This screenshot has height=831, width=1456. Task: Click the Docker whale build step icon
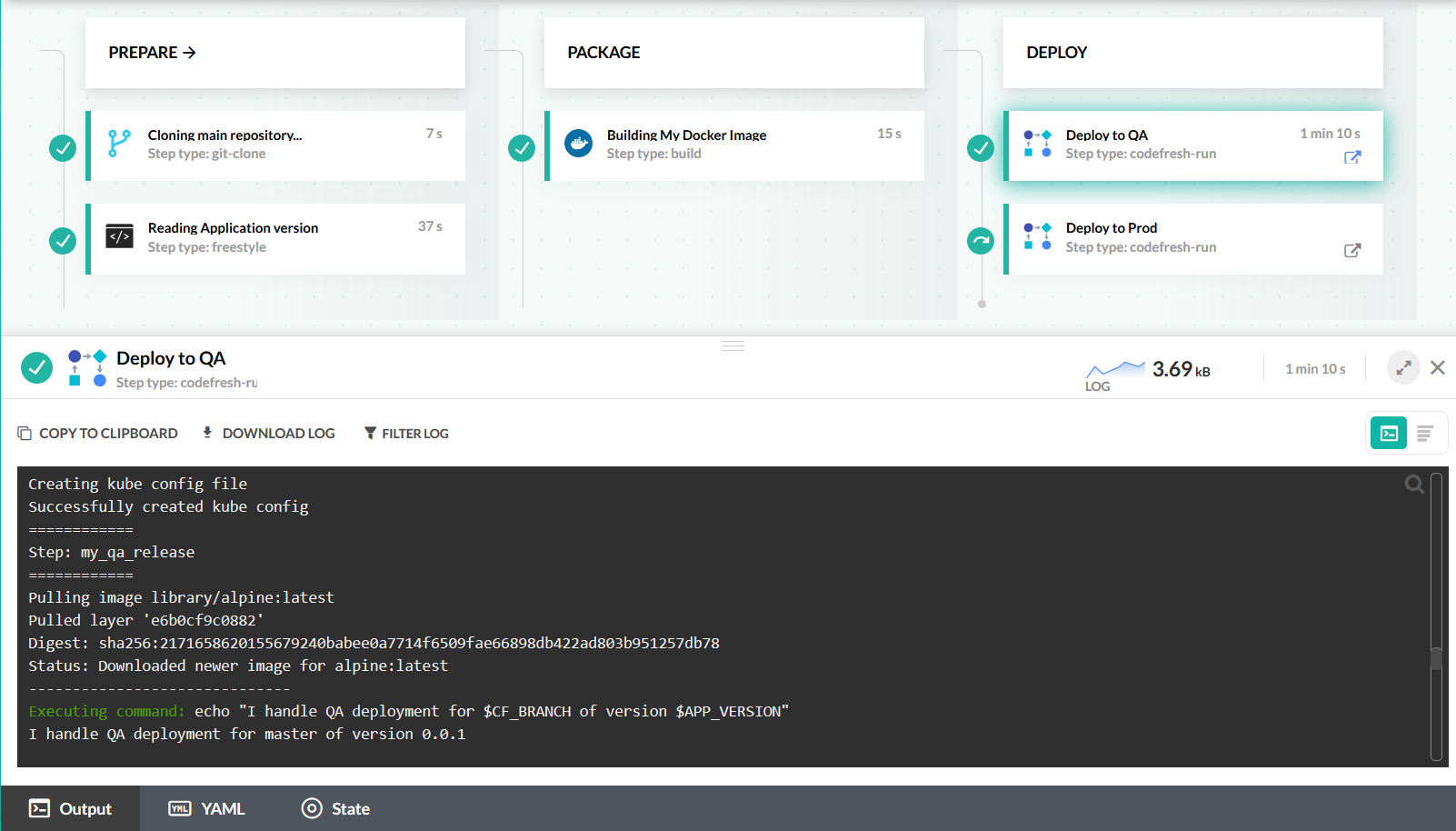click(x=578, y=144)
